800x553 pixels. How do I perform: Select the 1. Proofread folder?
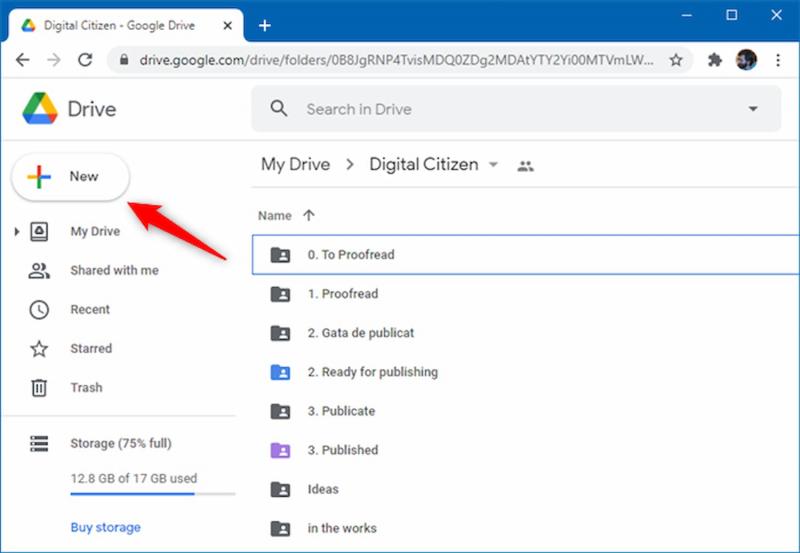(x=526, y=294)
